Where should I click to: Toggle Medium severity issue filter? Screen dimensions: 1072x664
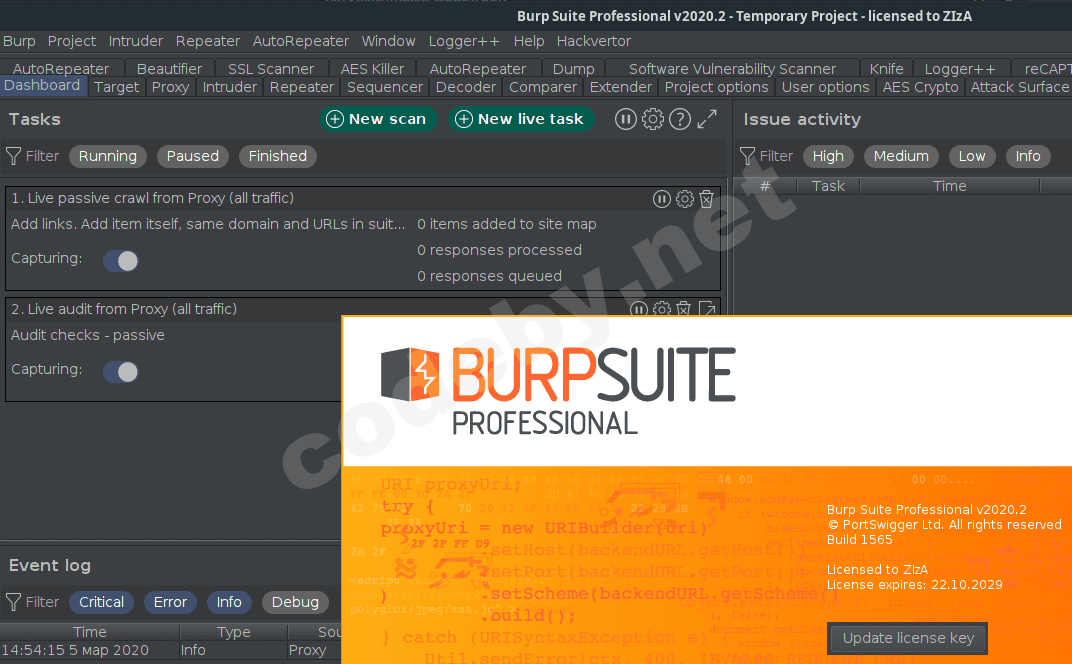pos(901,157)
